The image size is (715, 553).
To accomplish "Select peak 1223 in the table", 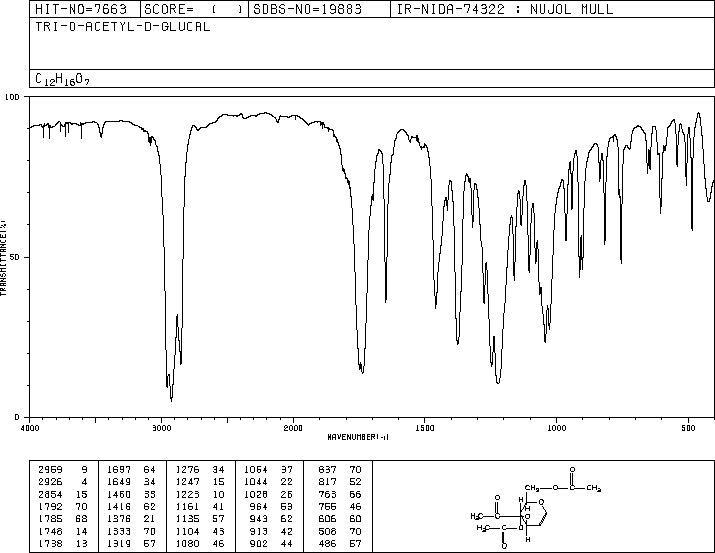I will [187, 494].
